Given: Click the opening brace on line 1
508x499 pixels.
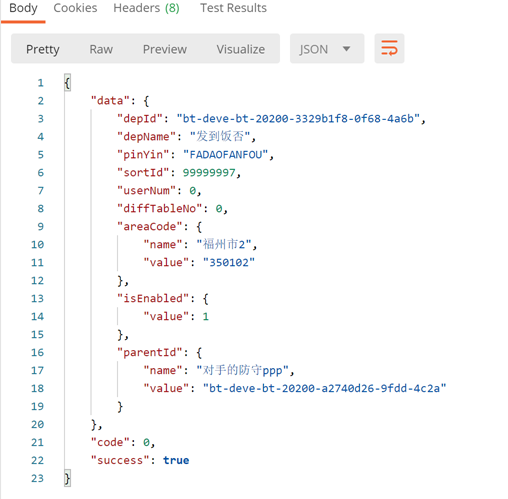Looking at the screenshot, I should (67, 83).
